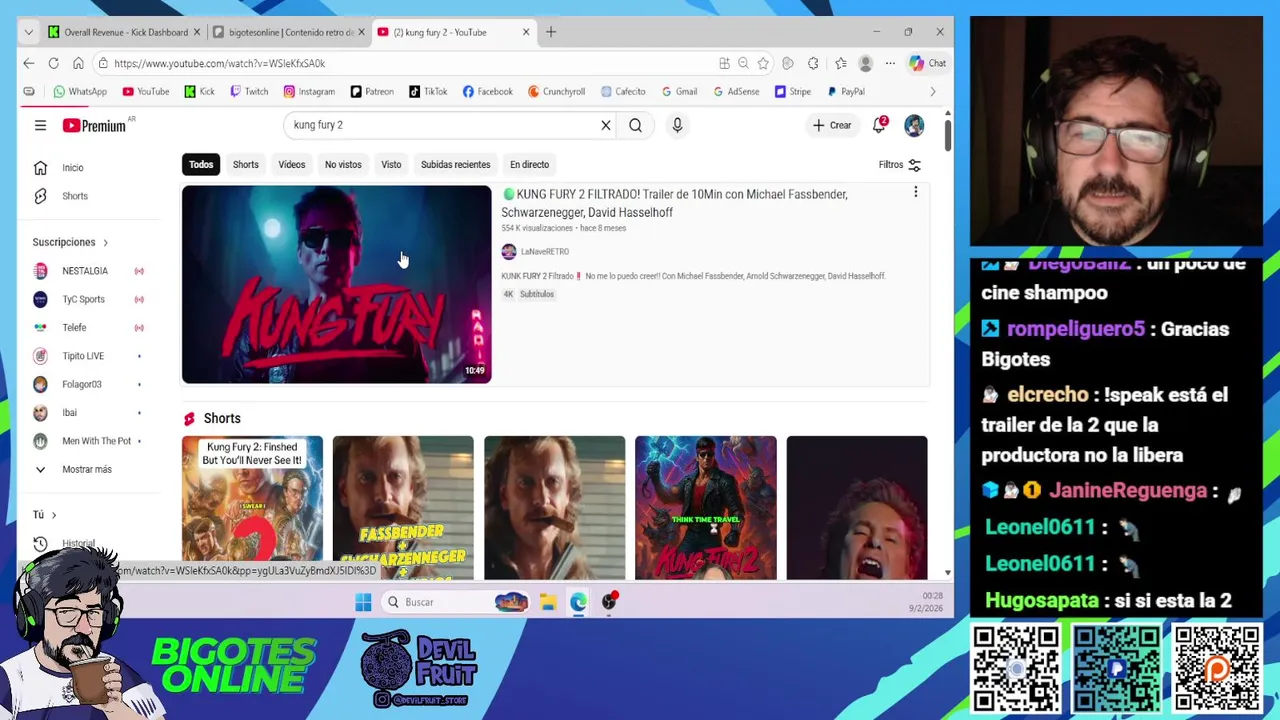
Task: Open the TikTok bookmark
Action: [427, 91]
